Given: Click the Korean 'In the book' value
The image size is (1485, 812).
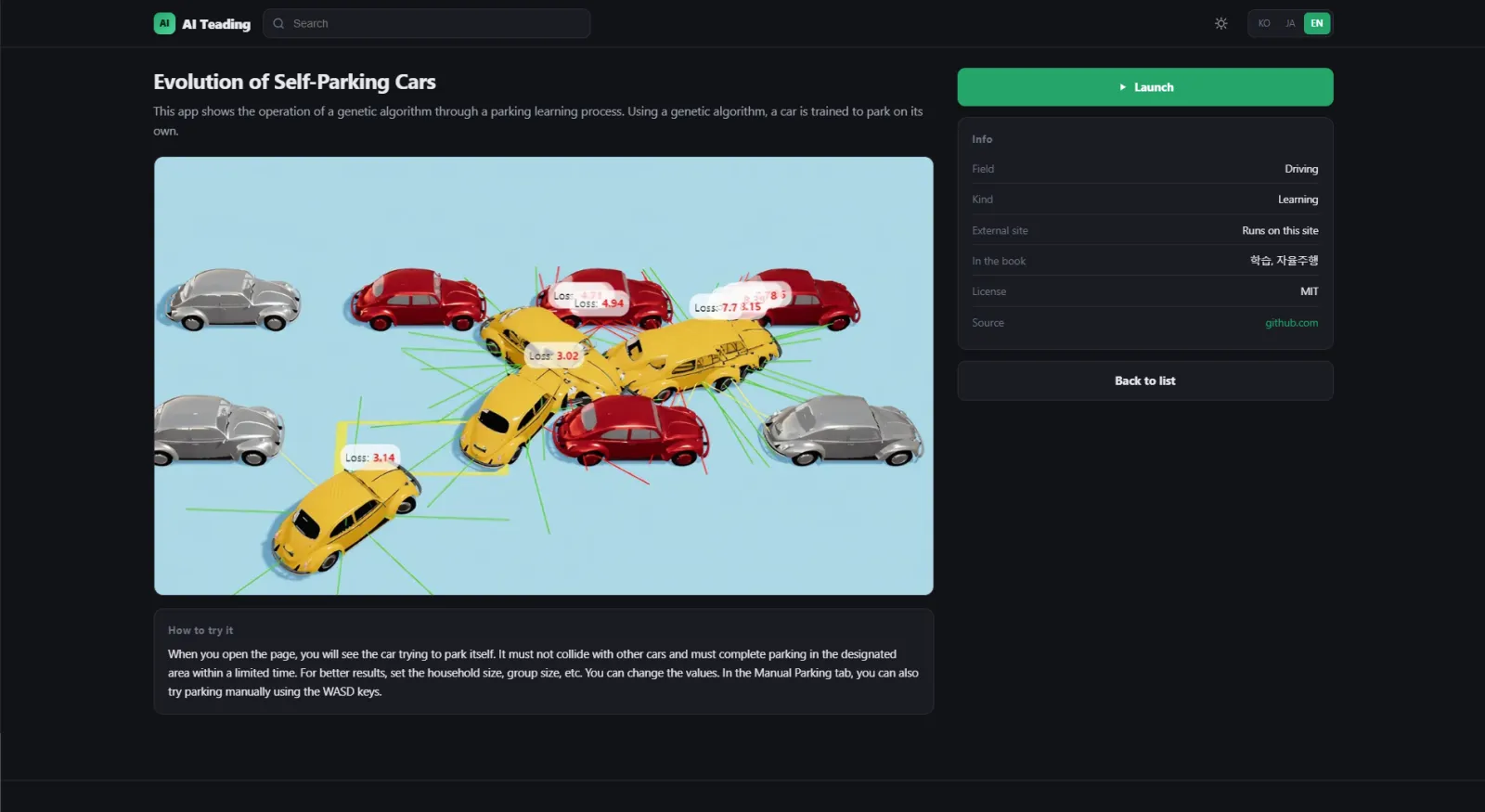Looking at the screenshot, I should 1284,261.
